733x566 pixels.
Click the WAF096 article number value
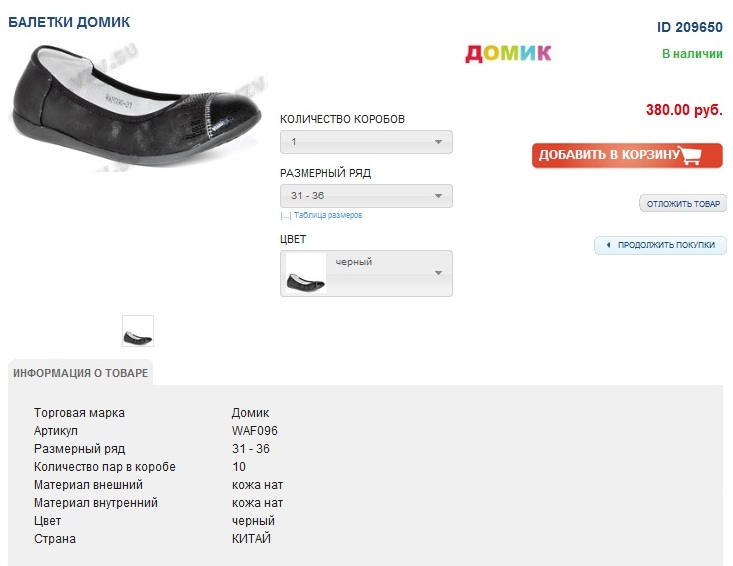pyautogui.click(x=255, y=431)
